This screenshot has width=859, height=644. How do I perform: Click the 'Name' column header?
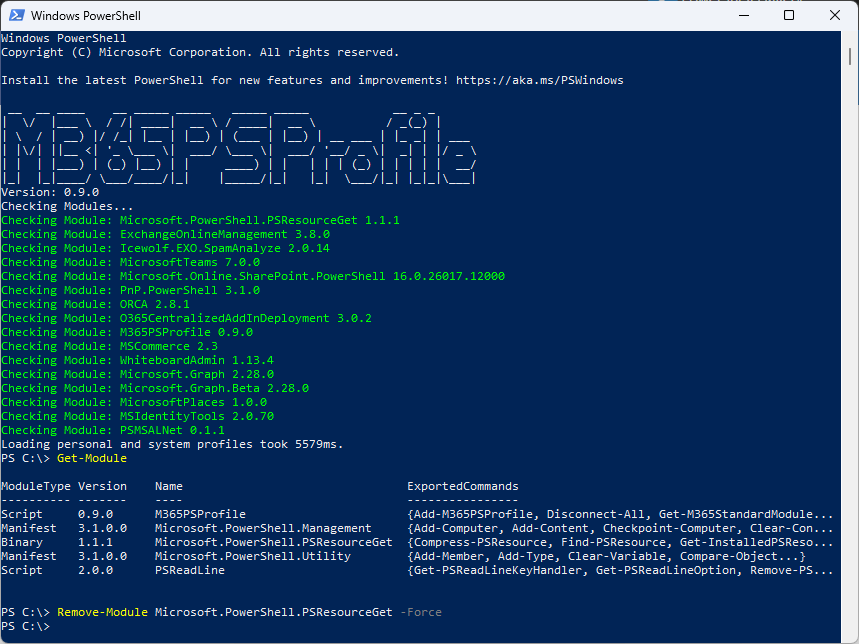[169, 486]
